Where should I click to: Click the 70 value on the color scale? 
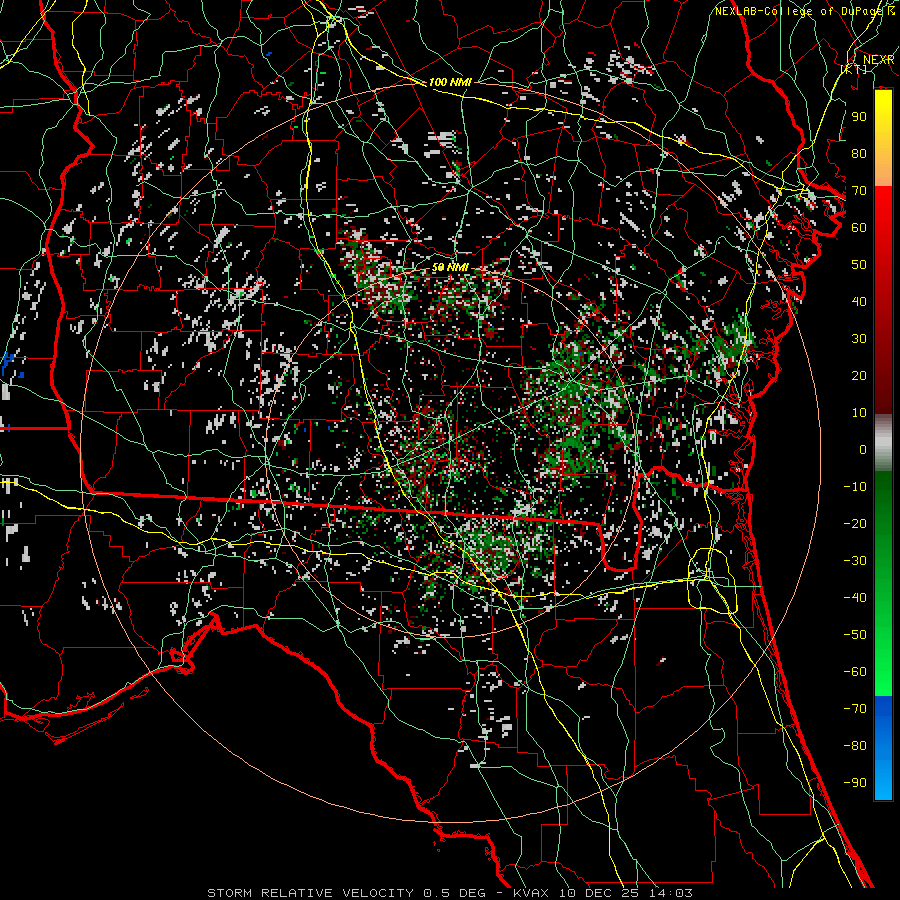click(x=859, y=191)
